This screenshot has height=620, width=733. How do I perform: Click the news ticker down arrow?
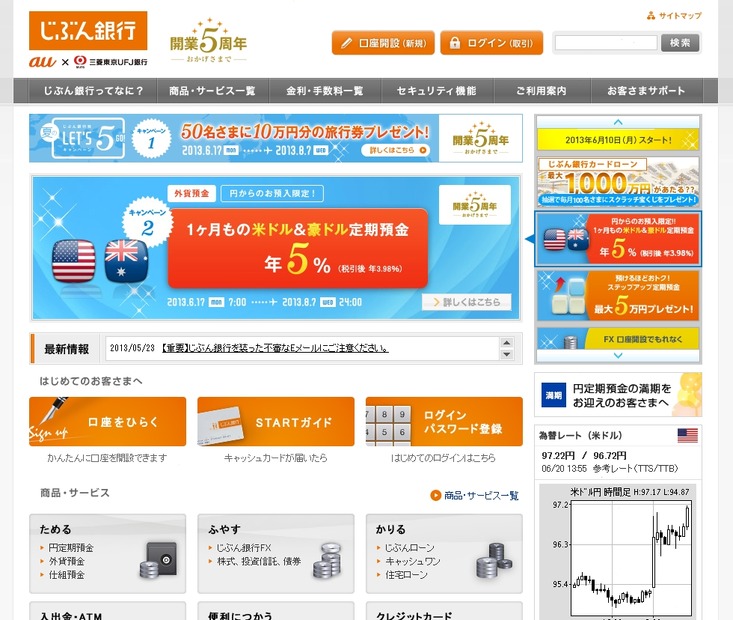tap(507, 354)
